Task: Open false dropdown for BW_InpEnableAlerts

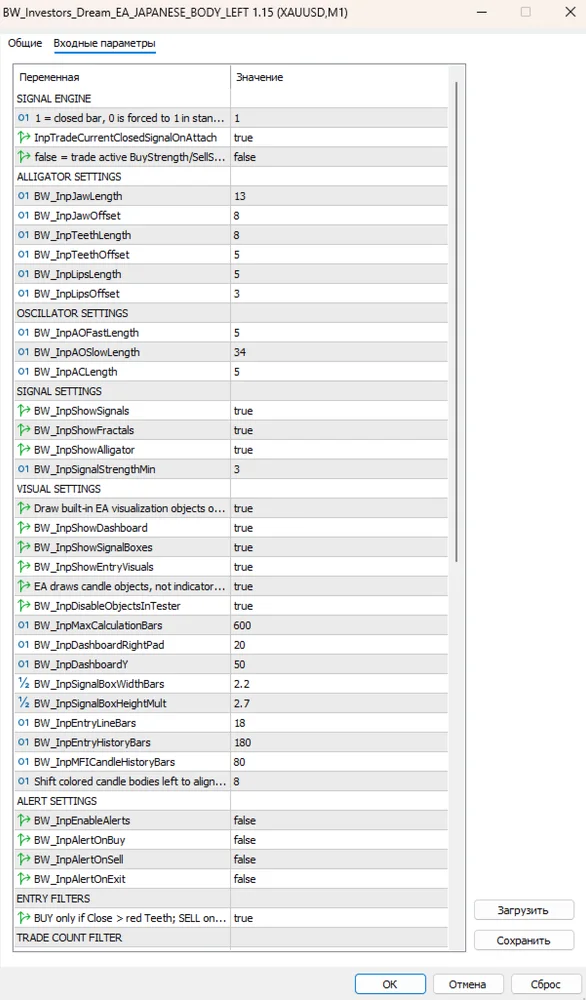Action: tap(339, 820)
